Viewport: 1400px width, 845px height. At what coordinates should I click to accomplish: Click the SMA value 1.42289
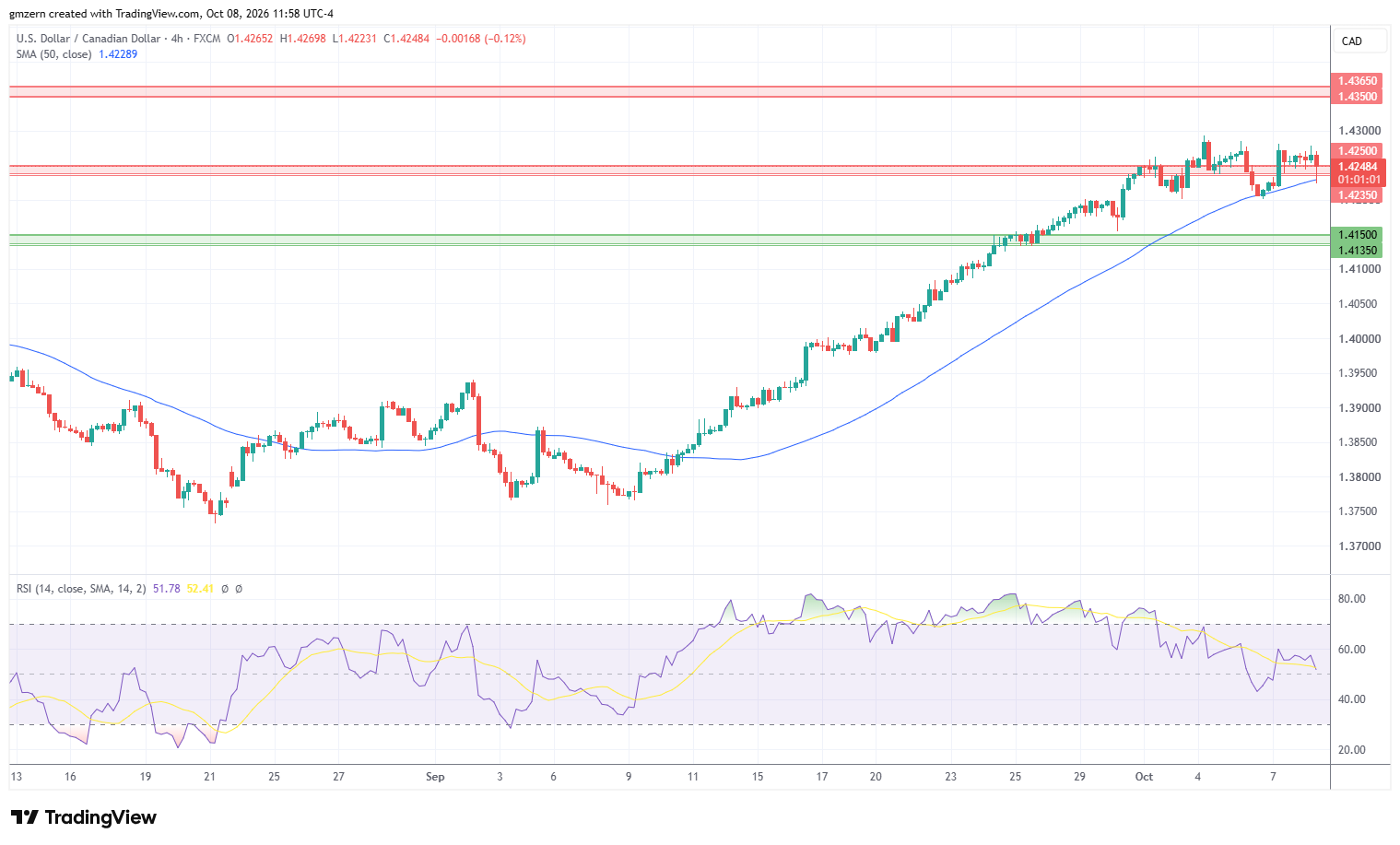118,54
